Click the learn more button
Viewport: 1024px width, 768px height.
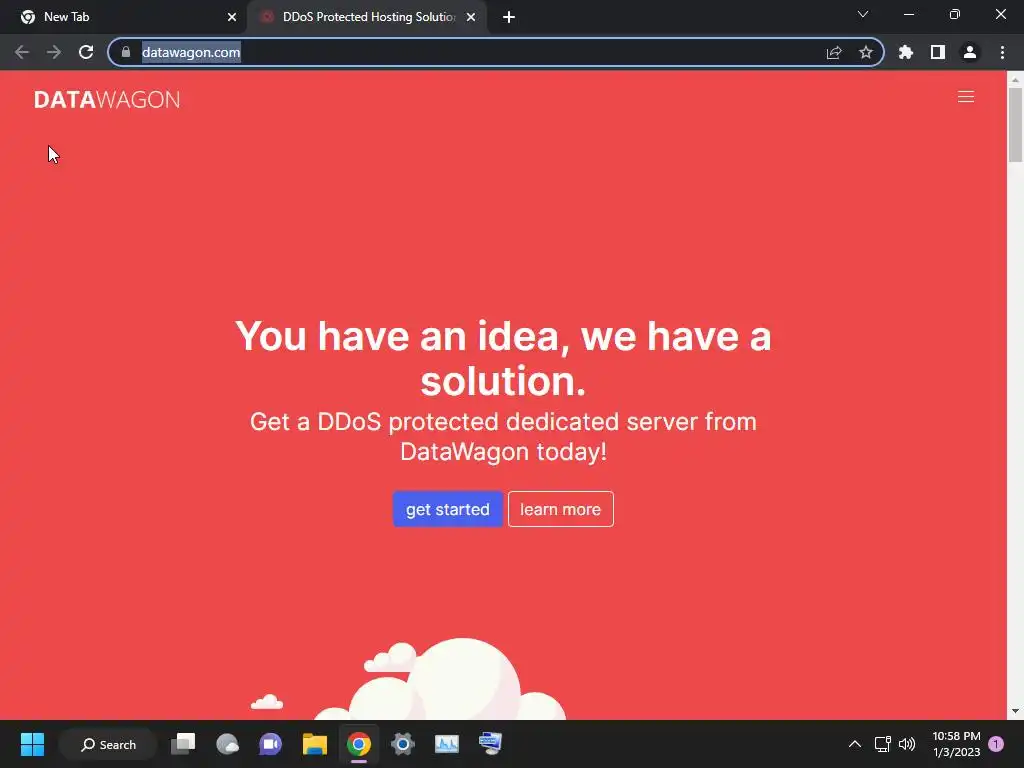560,509
